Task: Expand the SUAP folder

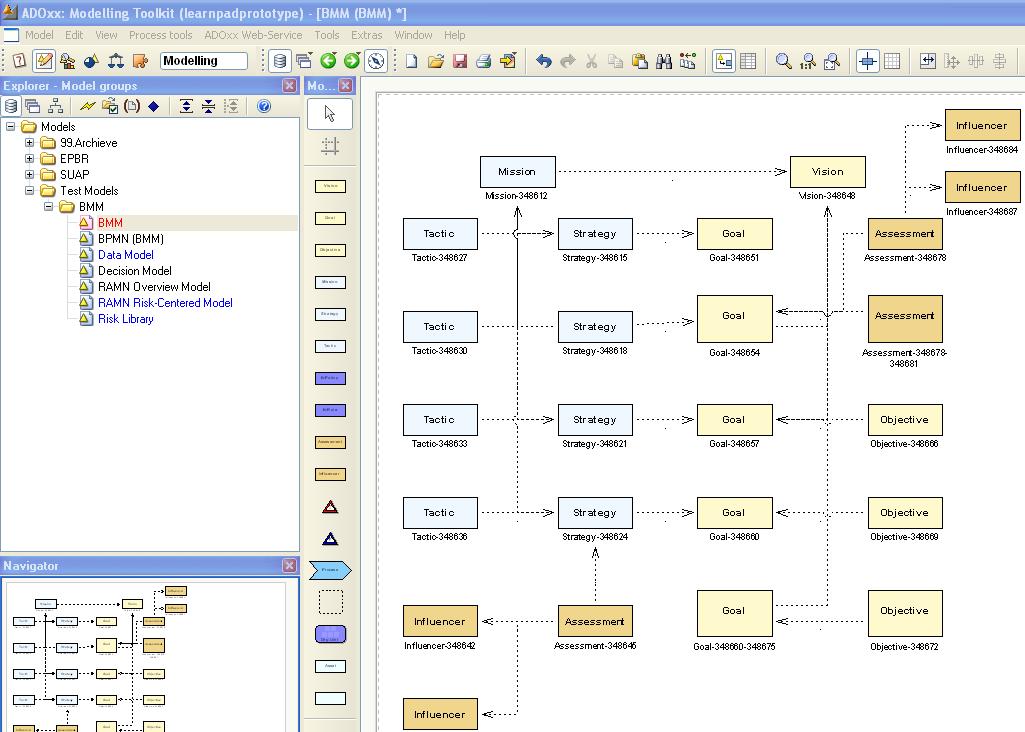Action: [29, 175]
